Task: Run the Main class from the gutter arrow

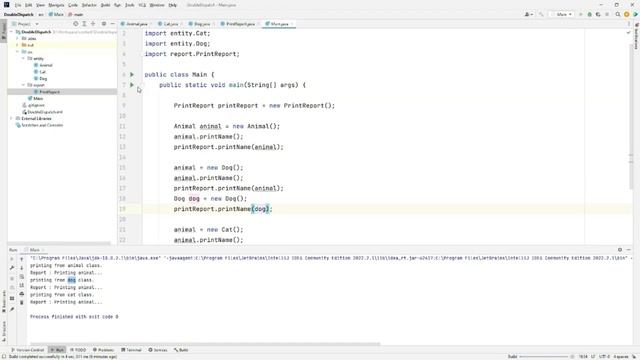Action: coord(132,74)
